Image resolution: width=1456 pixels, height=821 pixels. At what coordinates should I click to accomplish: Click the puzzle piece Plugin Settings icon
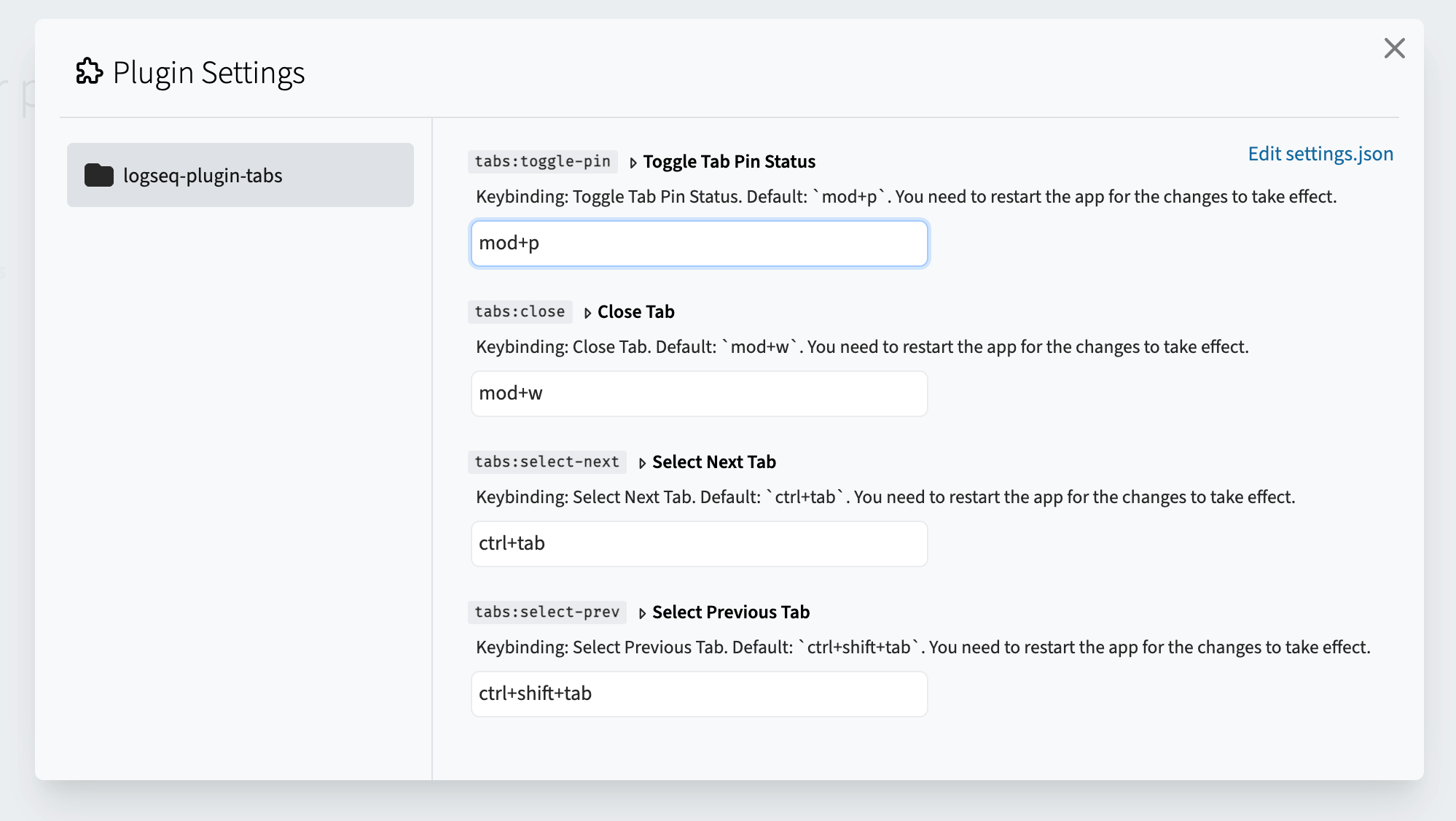tap(90, 71)
